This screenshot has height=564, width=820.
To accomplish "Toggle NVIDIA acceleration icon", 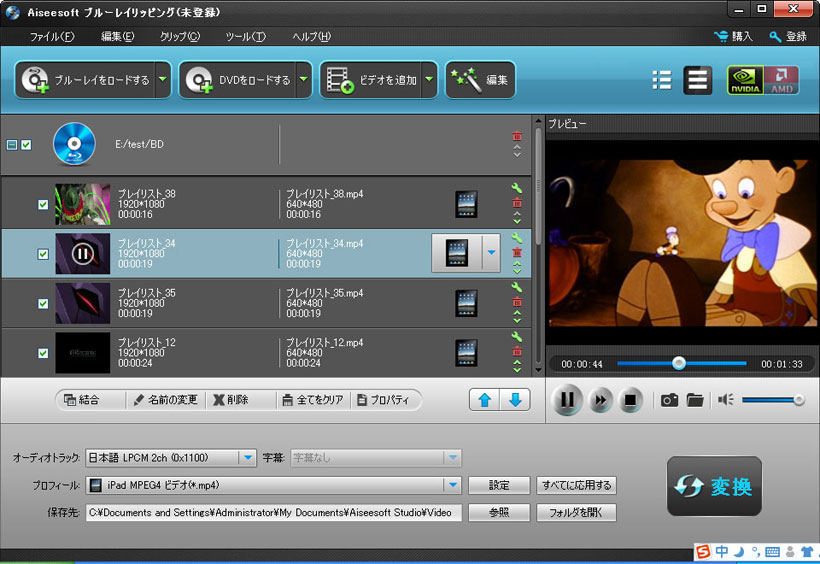I will [745, 80].
